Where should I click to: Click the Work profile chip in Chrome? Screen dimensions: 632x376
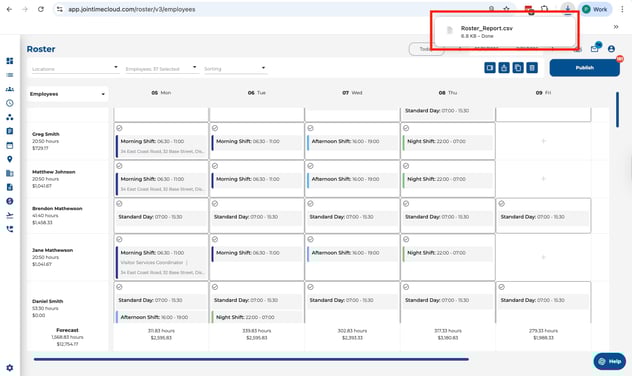tap(595, 9)
